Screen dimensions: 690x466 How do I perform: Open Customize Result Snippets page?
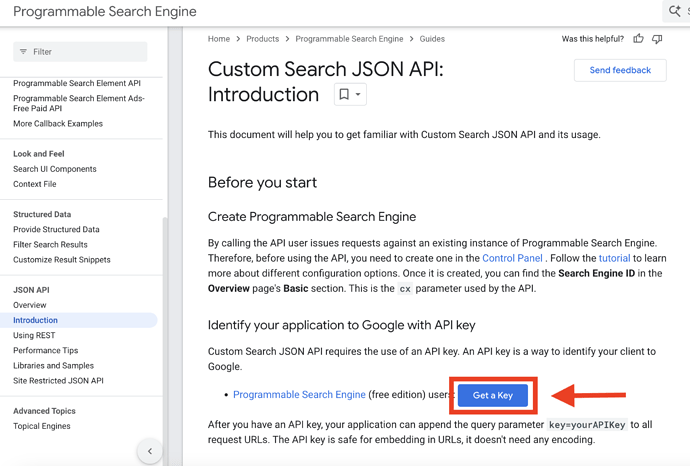pyautogui.click(x=62, y=260)
